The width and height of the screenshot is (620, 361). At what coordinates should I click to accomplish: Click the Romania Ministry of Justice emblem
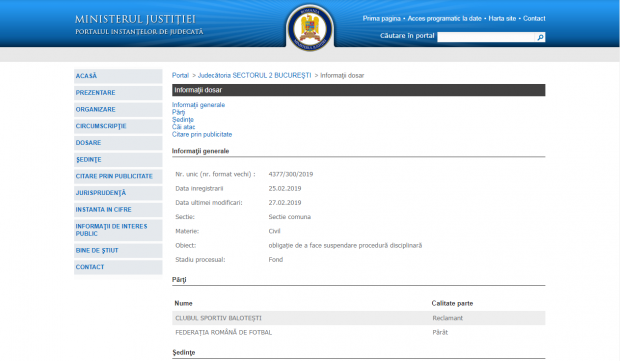pyautogui.click(x=310, y=29)
